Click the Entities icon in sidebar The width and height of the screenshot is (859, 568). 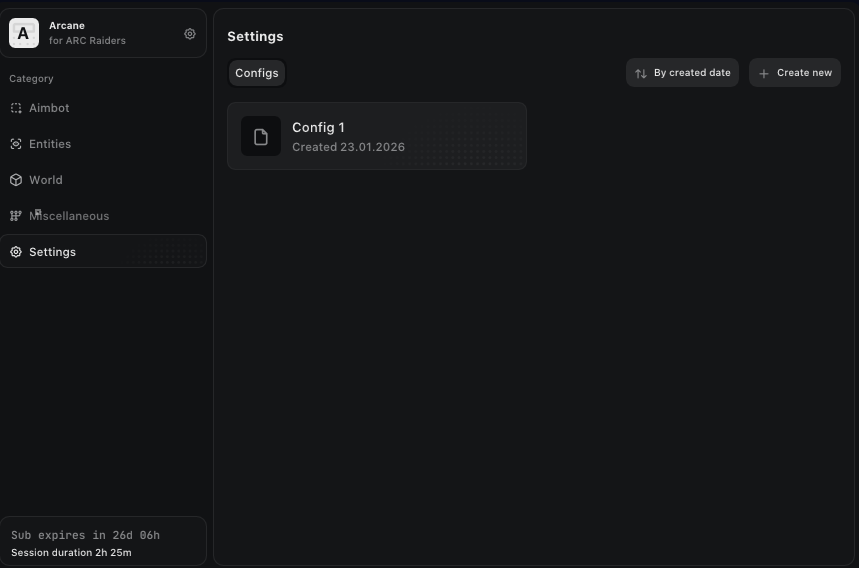(16, 144)
